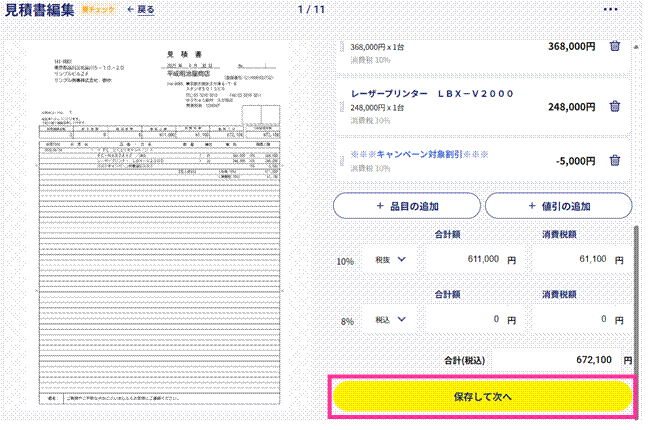Screen dimensions: 648x430
Task: Open the 8% 税込 tax type dropdown
Action: pos(390,320)
